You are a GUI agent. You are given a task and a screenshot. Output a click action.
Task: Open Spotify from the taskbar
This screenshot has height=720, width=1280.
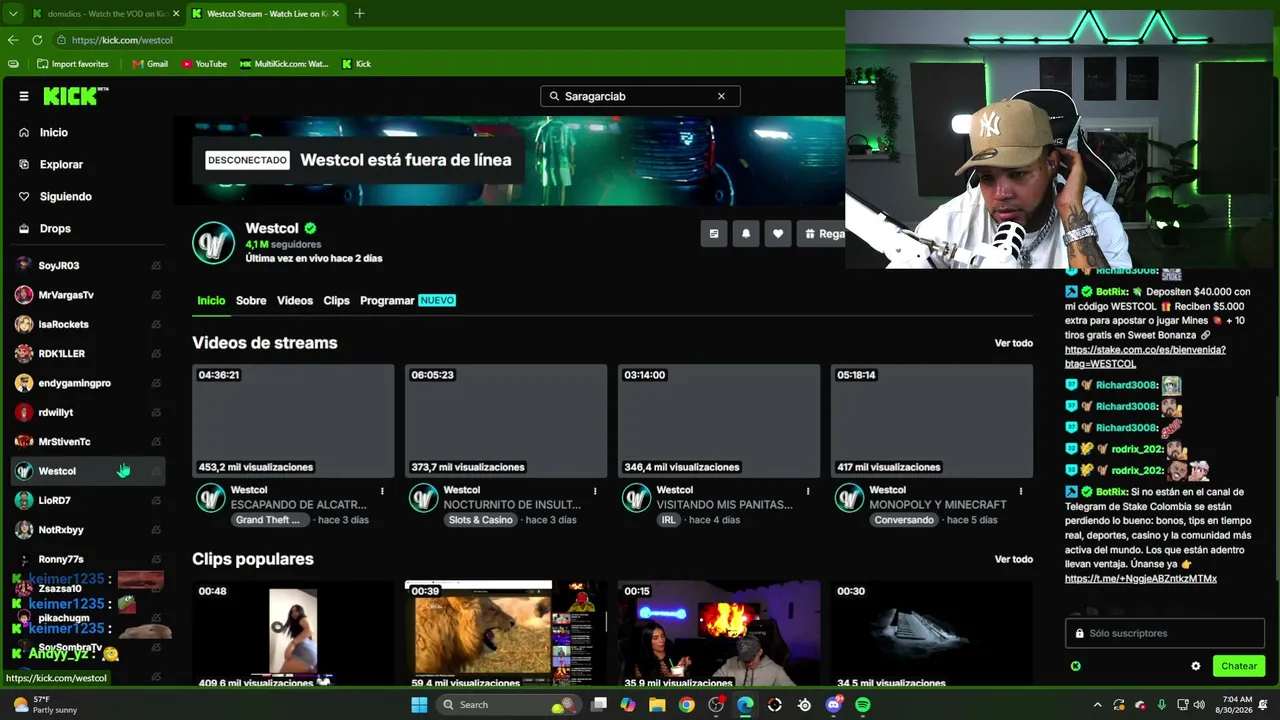pyautogui.click(x=863, y=705)
